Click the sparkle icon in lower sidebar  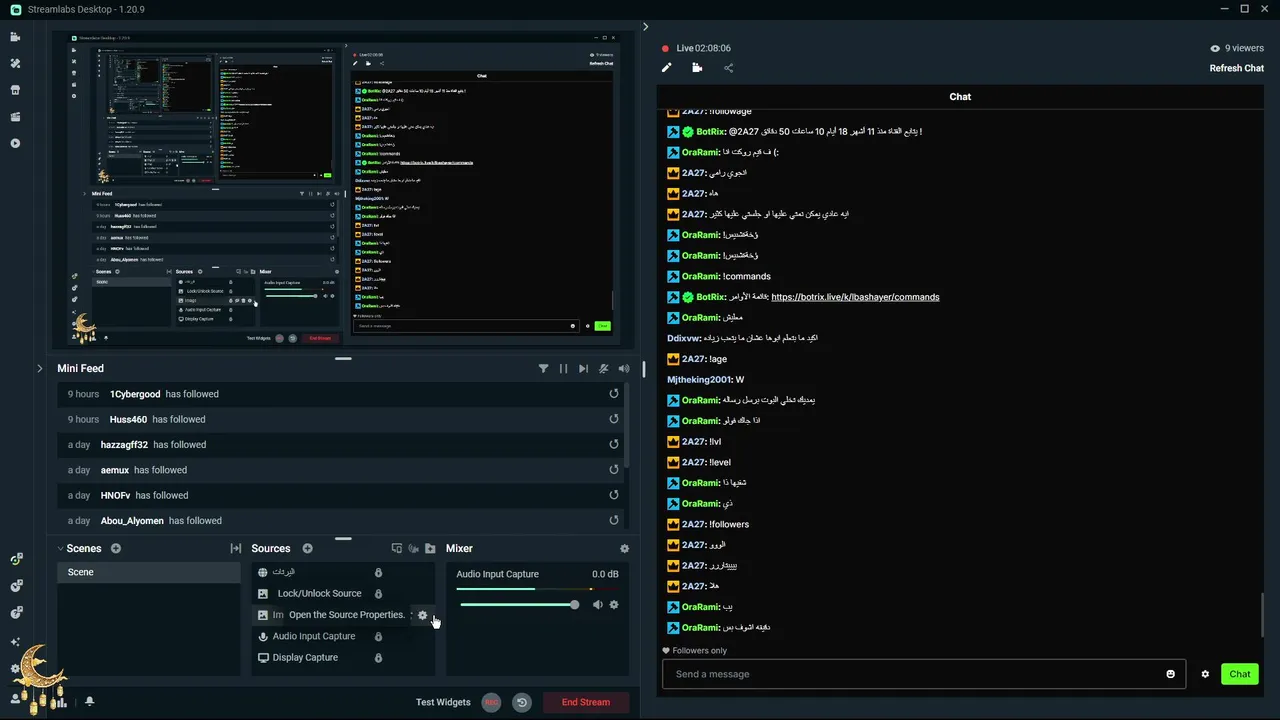[15, 641]
